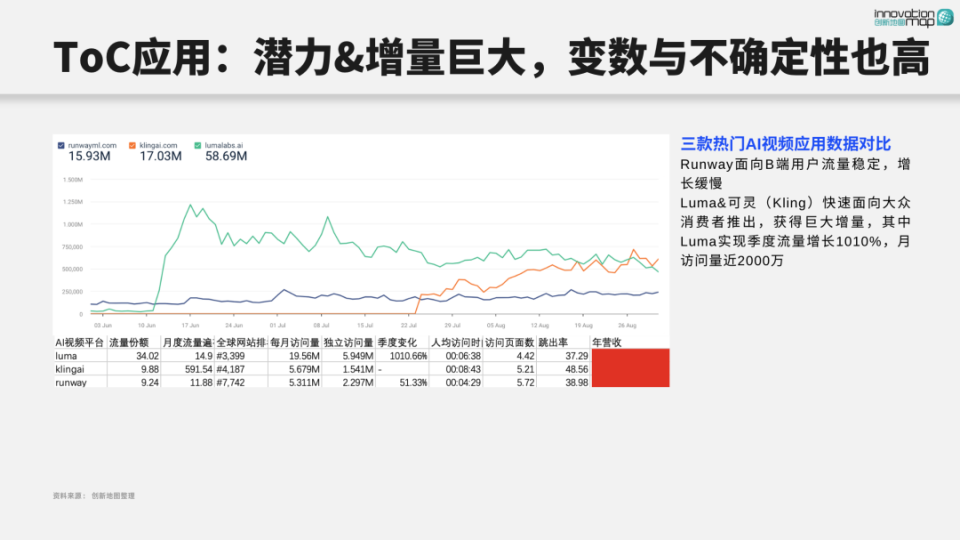Click the 22 Jul date label
960x540 pixels.
[x=408, y=326]
